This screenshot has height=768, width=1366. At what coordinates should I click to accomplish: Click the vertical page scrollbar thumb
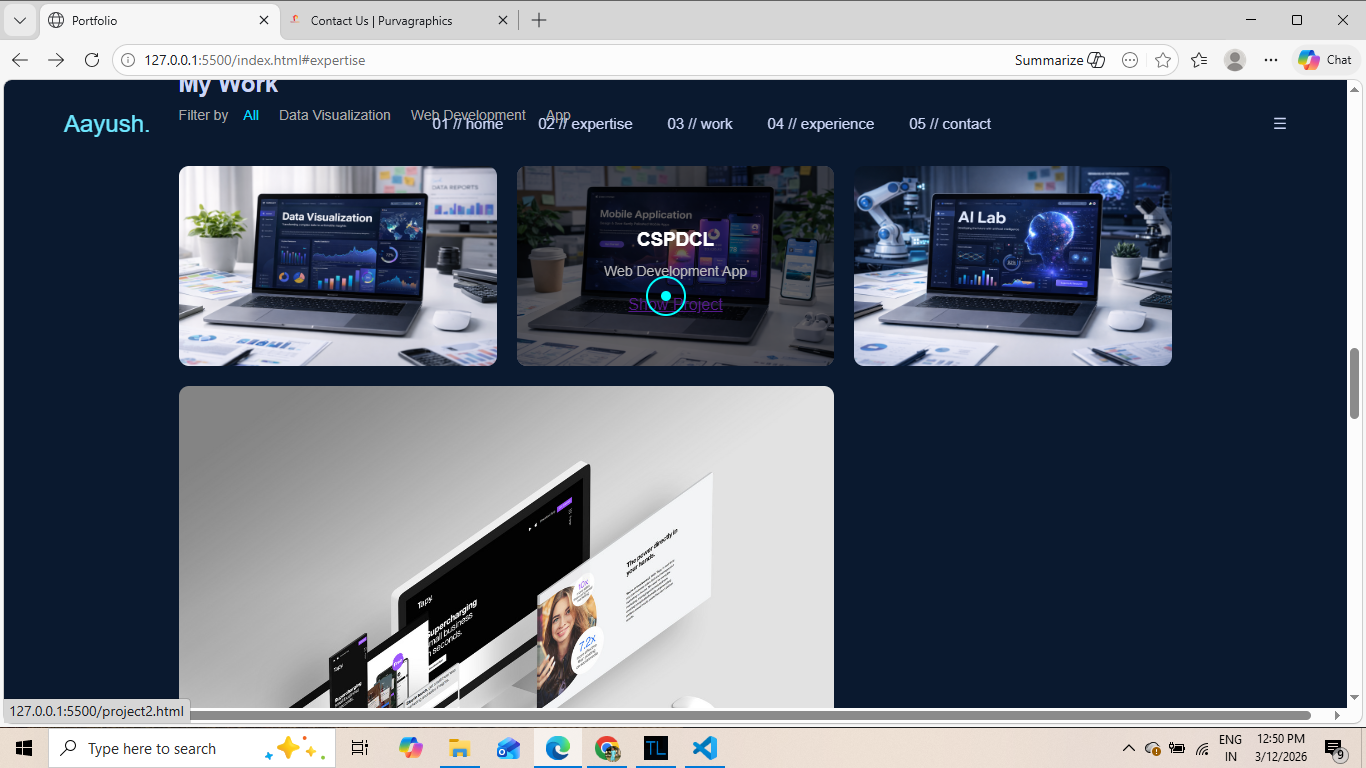coord(1355,383)
